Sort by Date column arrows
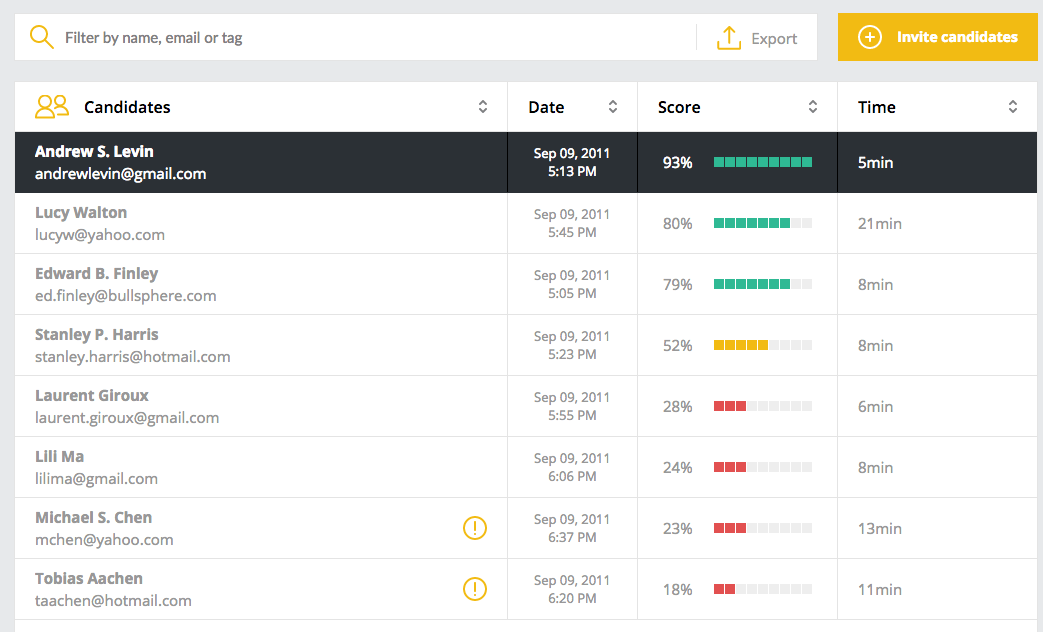 (613, 106)
